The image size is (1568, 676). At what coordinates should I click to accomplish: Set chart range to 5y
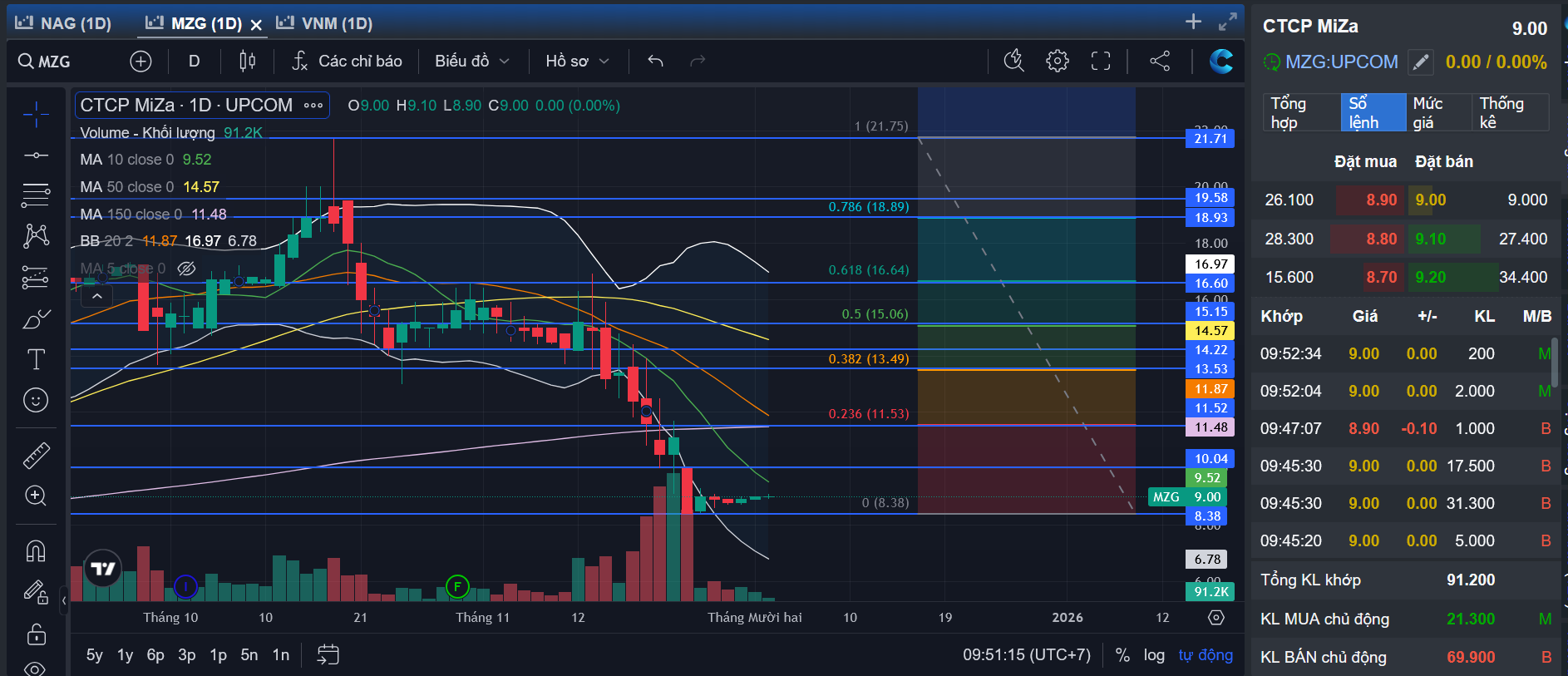pyautogui.click(x=95, y=655)
